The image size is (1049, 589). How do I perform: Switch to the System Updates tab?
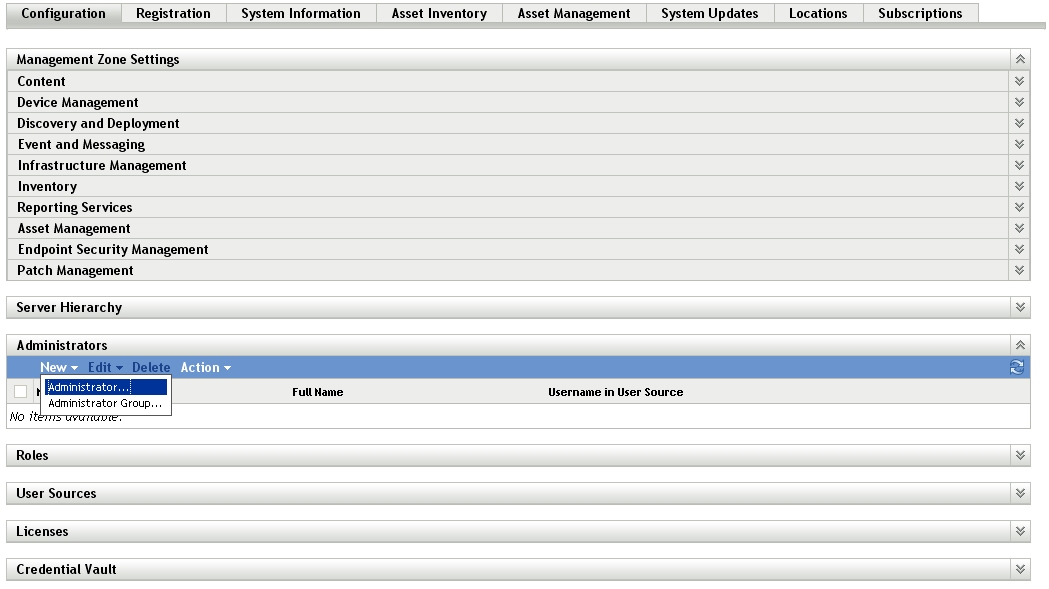[x=709, y=13]
